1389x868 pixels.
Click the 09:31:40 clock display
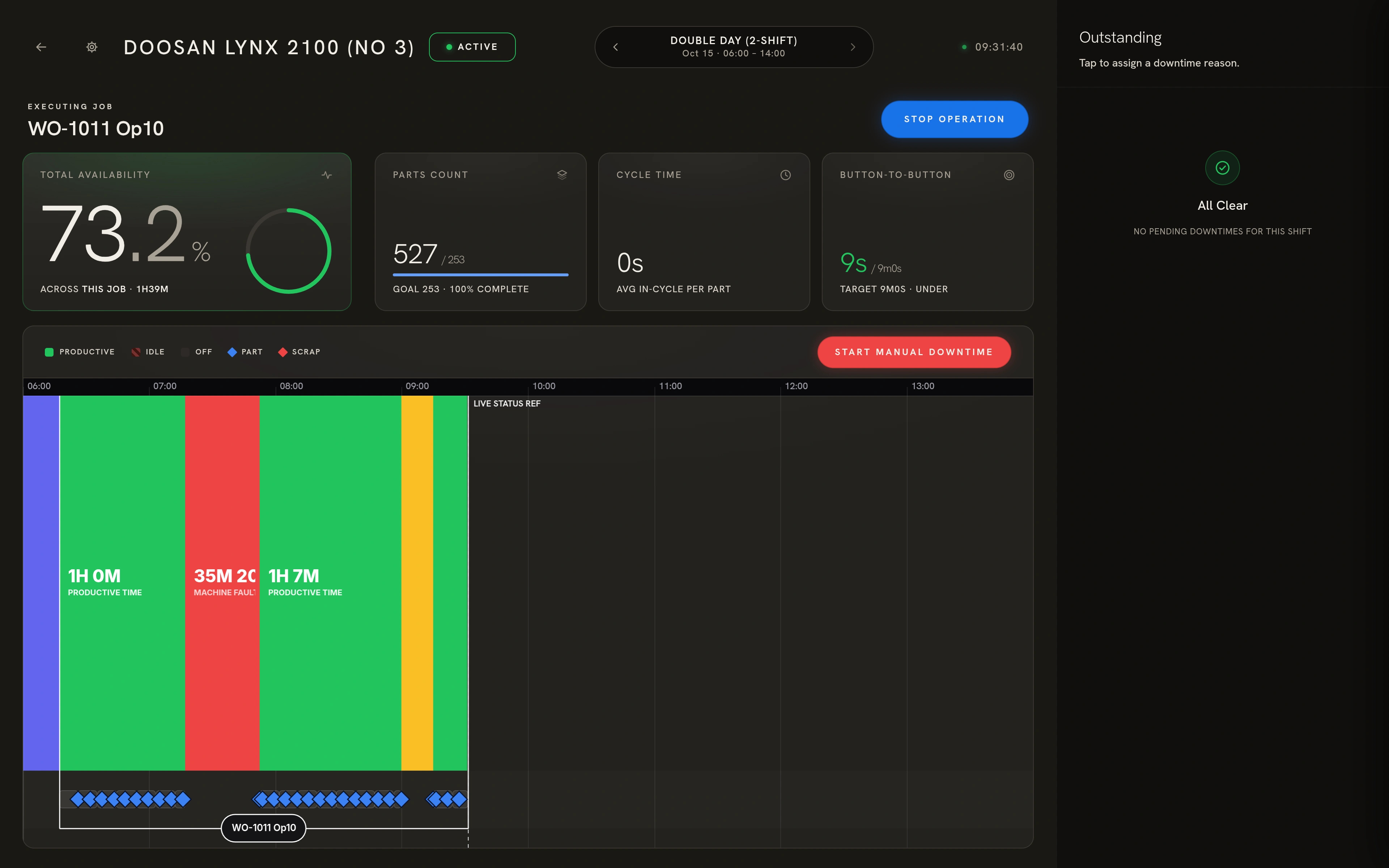pos(999,47)
